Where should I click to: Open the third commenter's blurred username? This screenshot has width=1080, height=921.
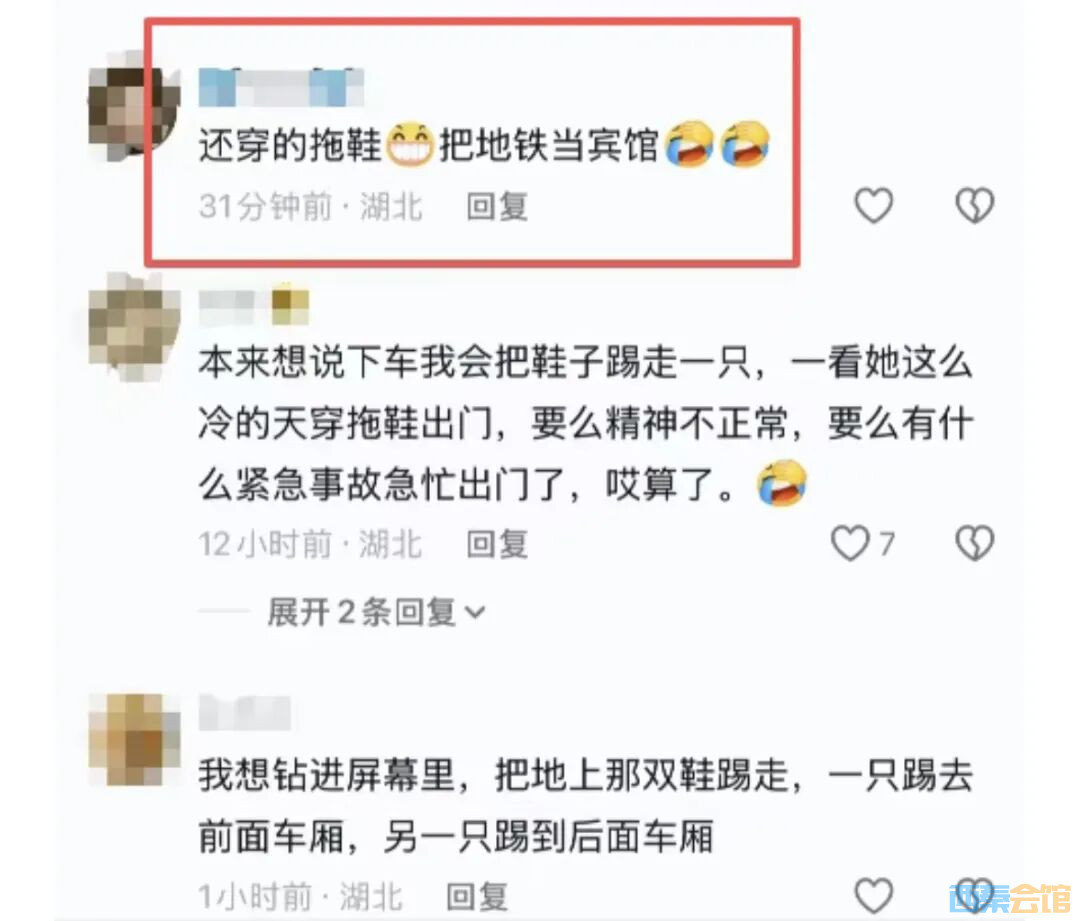click(x=245, y=713)
